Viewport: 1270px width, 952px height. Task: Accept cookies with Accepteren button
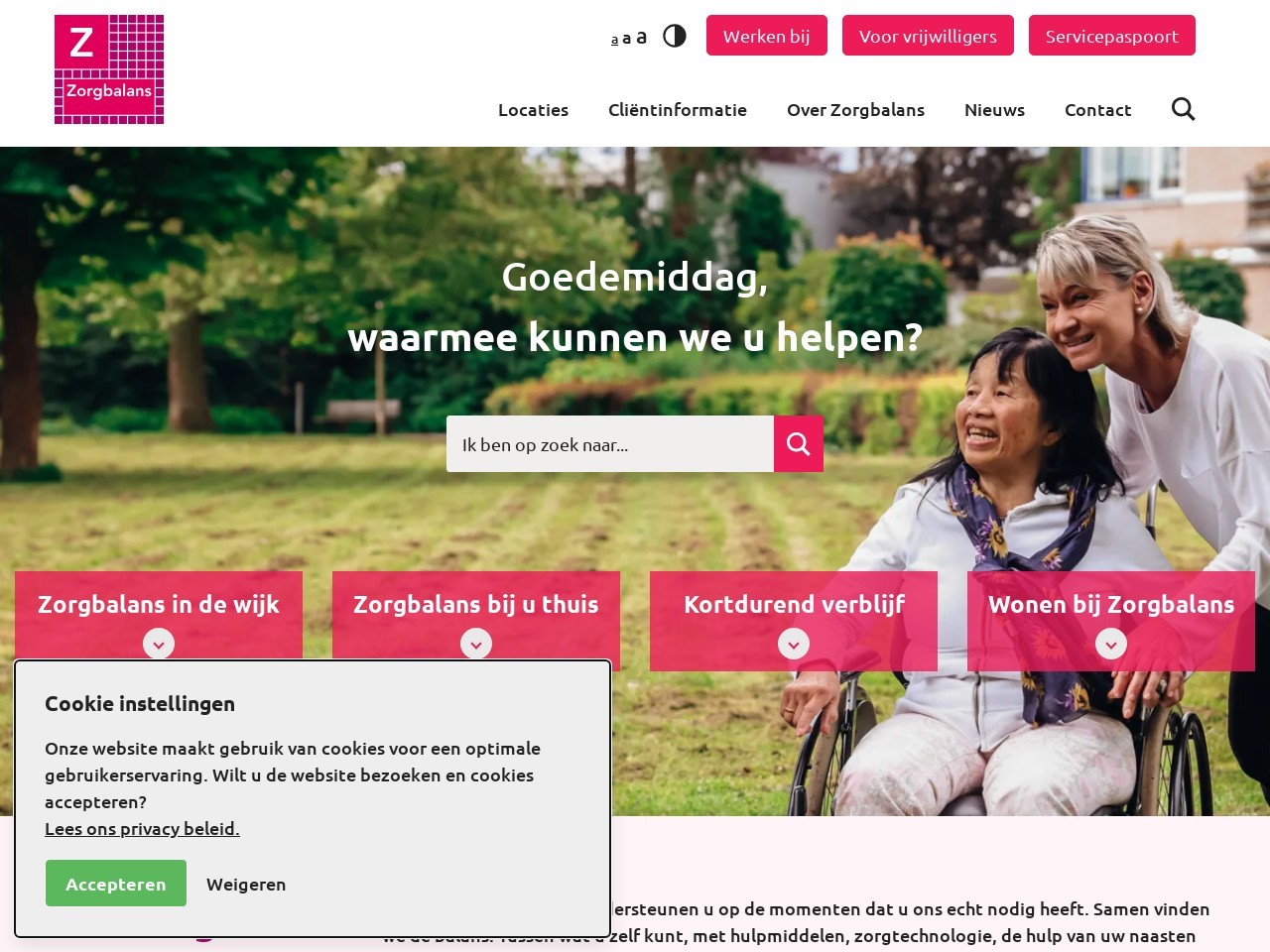pyautogui.click(x=116, y=884)
